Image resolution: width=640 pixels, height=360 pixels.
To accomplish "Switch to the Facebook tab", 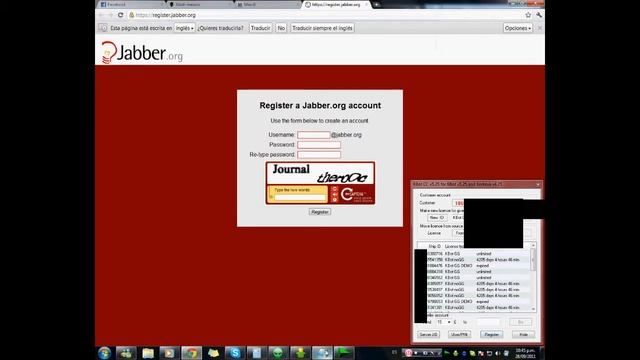I will [x=131, y=4].
